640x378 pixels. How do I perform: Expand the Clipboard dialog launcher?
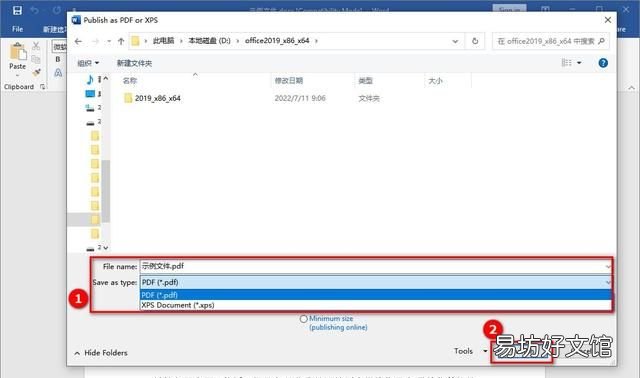click(x=42, y=87)
